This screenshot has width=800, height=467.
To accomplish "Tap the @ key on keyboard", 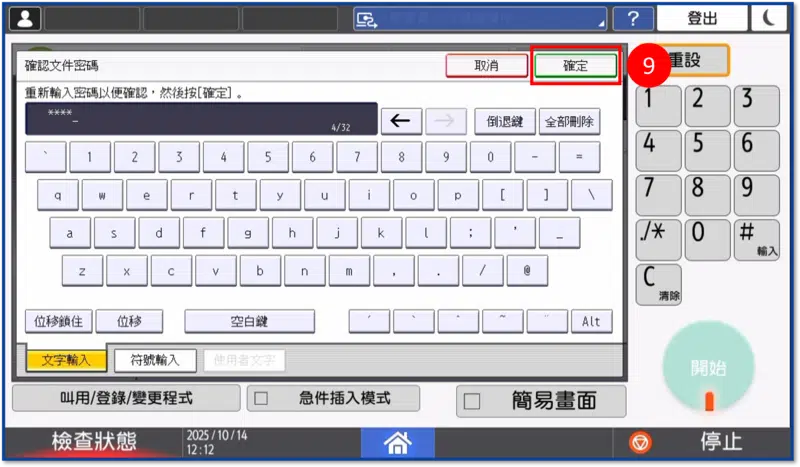I will (x=527, y=271).
